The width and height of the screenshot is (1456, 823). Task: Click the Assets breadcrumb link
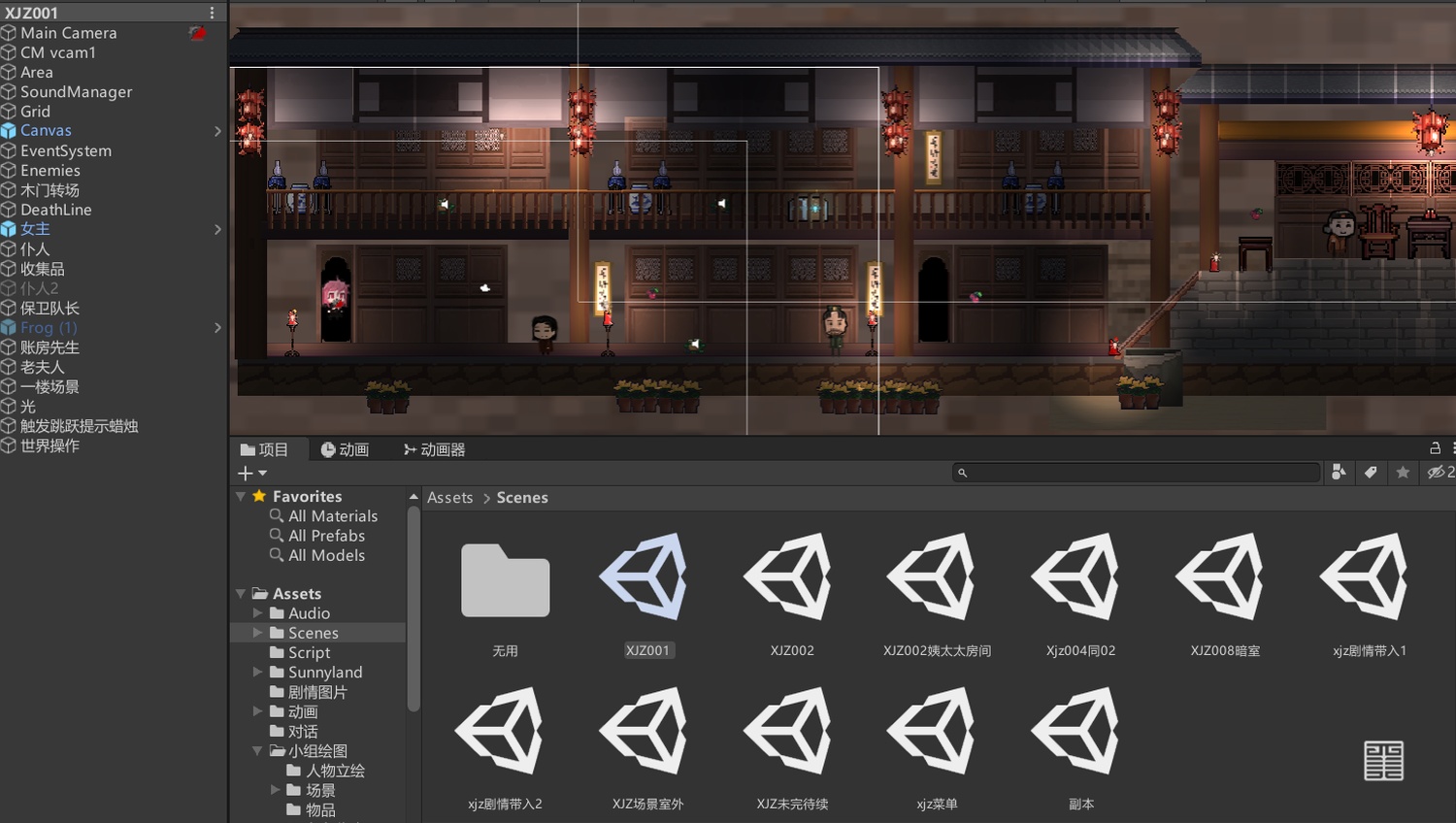[x=449, y=498]
